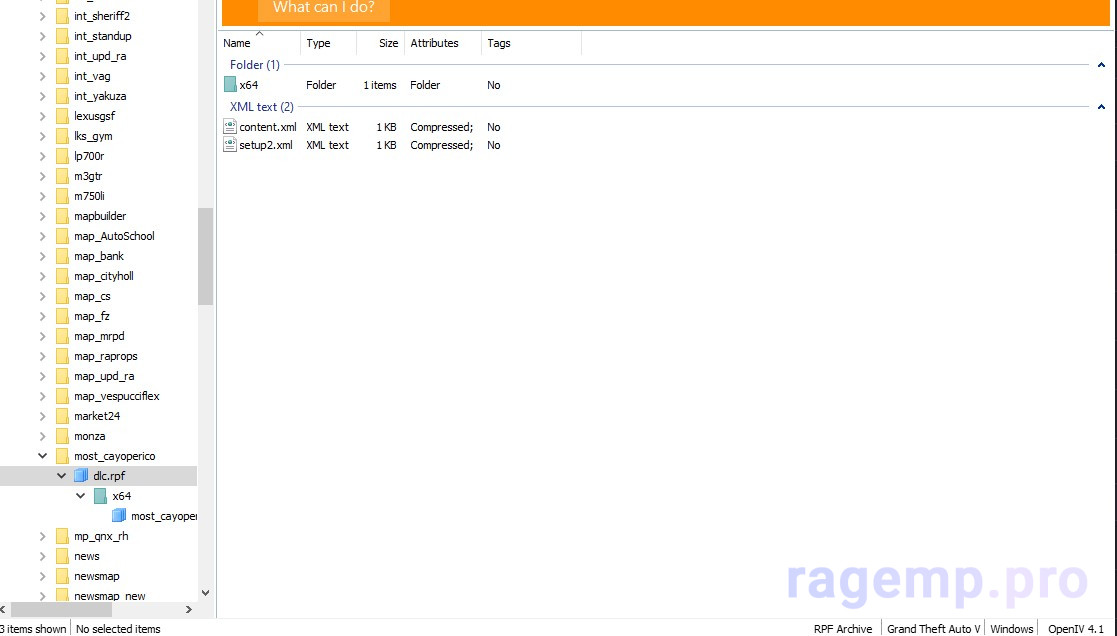Select content.xml file icon
Image resolution: width=1117 pixels, height=636 pixels.
coord(230,127)
